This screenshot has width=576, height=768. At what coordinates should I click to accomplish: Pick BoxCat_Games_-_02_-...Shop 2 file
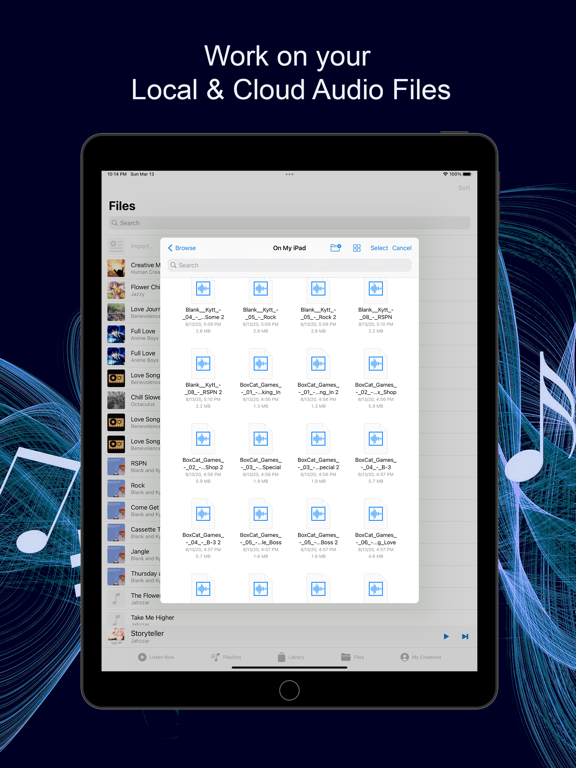click(203, 453)
